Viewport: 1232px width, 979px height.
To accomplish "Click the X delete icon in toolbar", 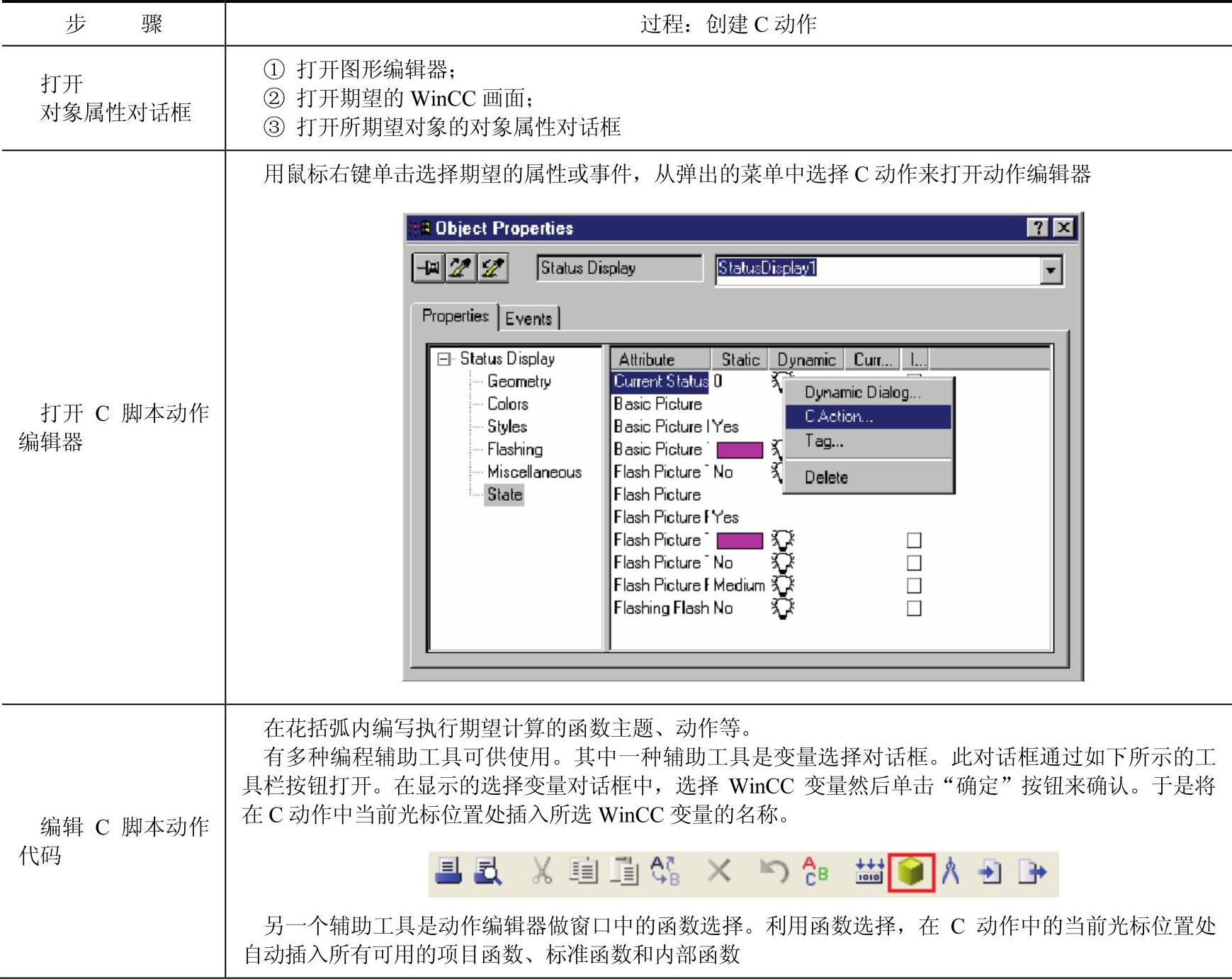I will (719, 871).
